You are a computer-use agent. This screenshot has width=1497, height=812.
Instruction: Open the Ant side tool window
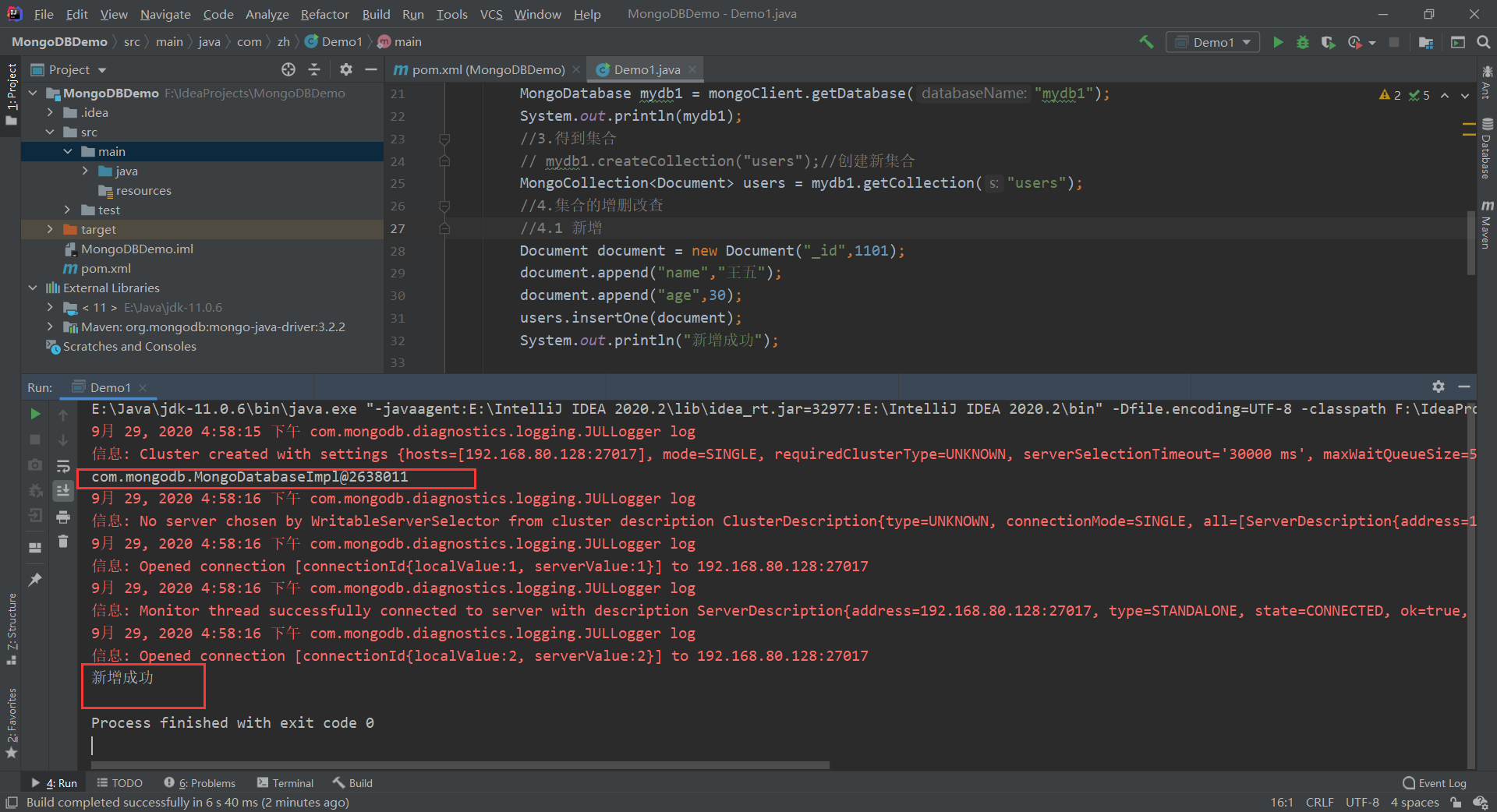click(x=1487, y=82)
